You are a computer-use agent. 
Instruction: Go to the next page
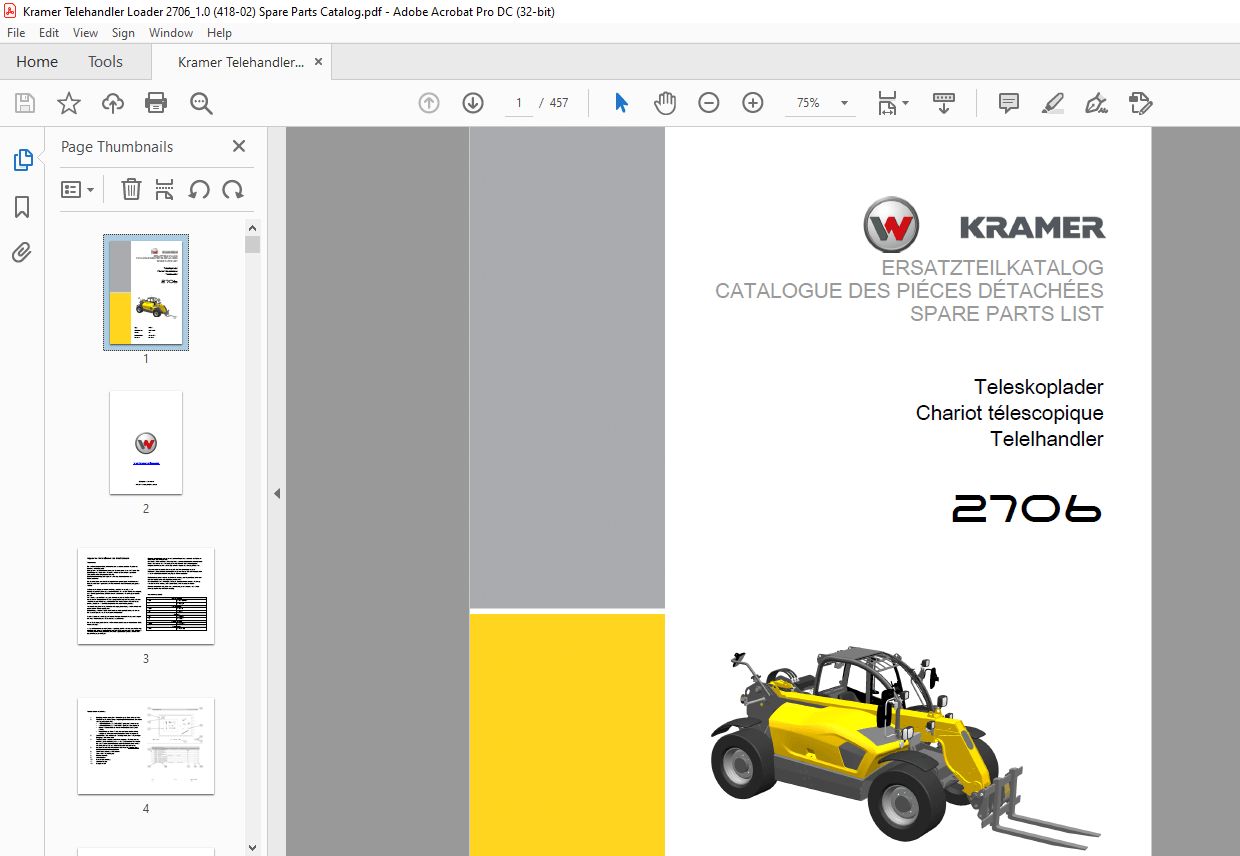(x=472, y=102)
